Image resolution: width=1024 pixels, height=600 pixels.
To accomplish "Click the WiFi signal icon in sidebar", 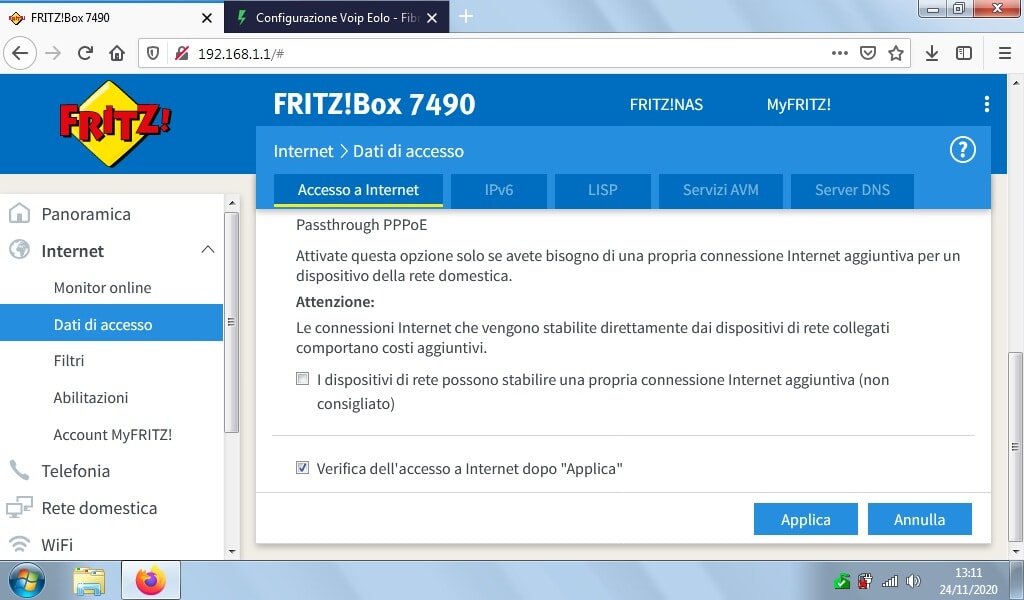I will pyautogui.click(x=20, y=545).
